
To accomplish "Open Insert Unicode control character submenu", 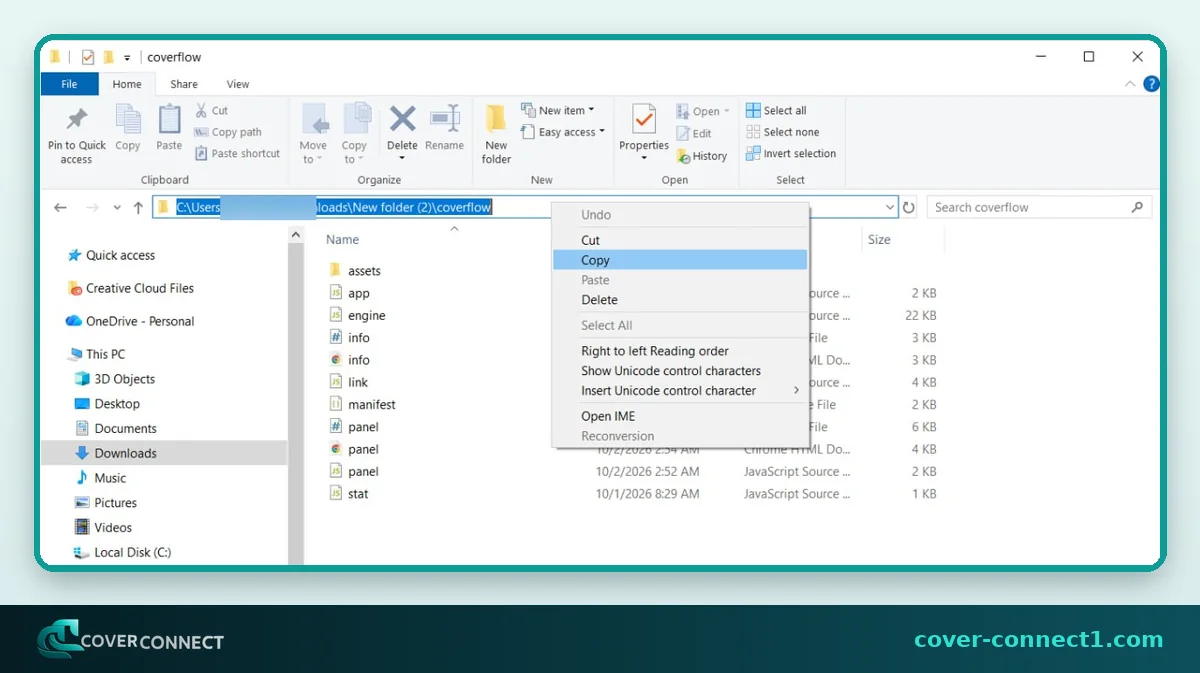I will tap(680, 391).
